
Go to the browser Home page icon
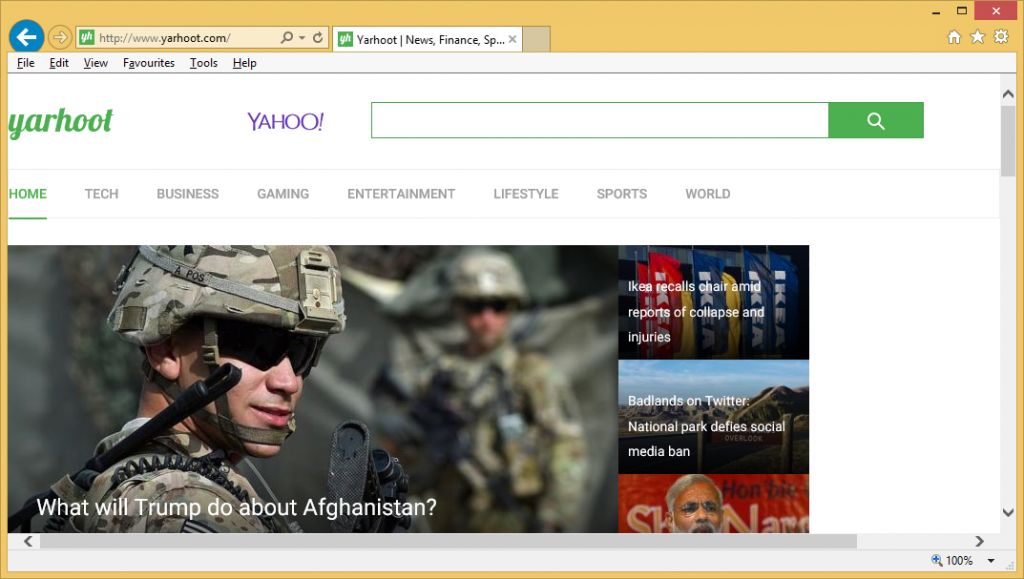click(954, 37)
